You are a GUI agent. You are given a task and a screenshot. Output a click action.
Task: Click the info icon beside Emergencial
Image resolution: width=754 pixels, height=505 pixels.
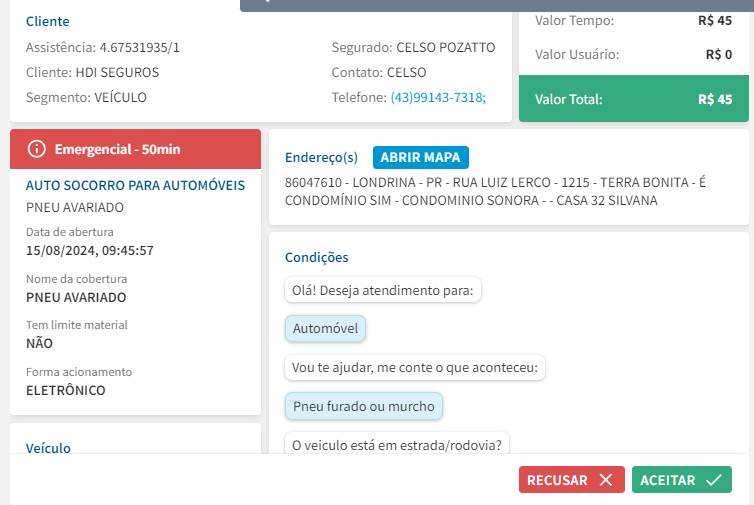click(37, 149)
